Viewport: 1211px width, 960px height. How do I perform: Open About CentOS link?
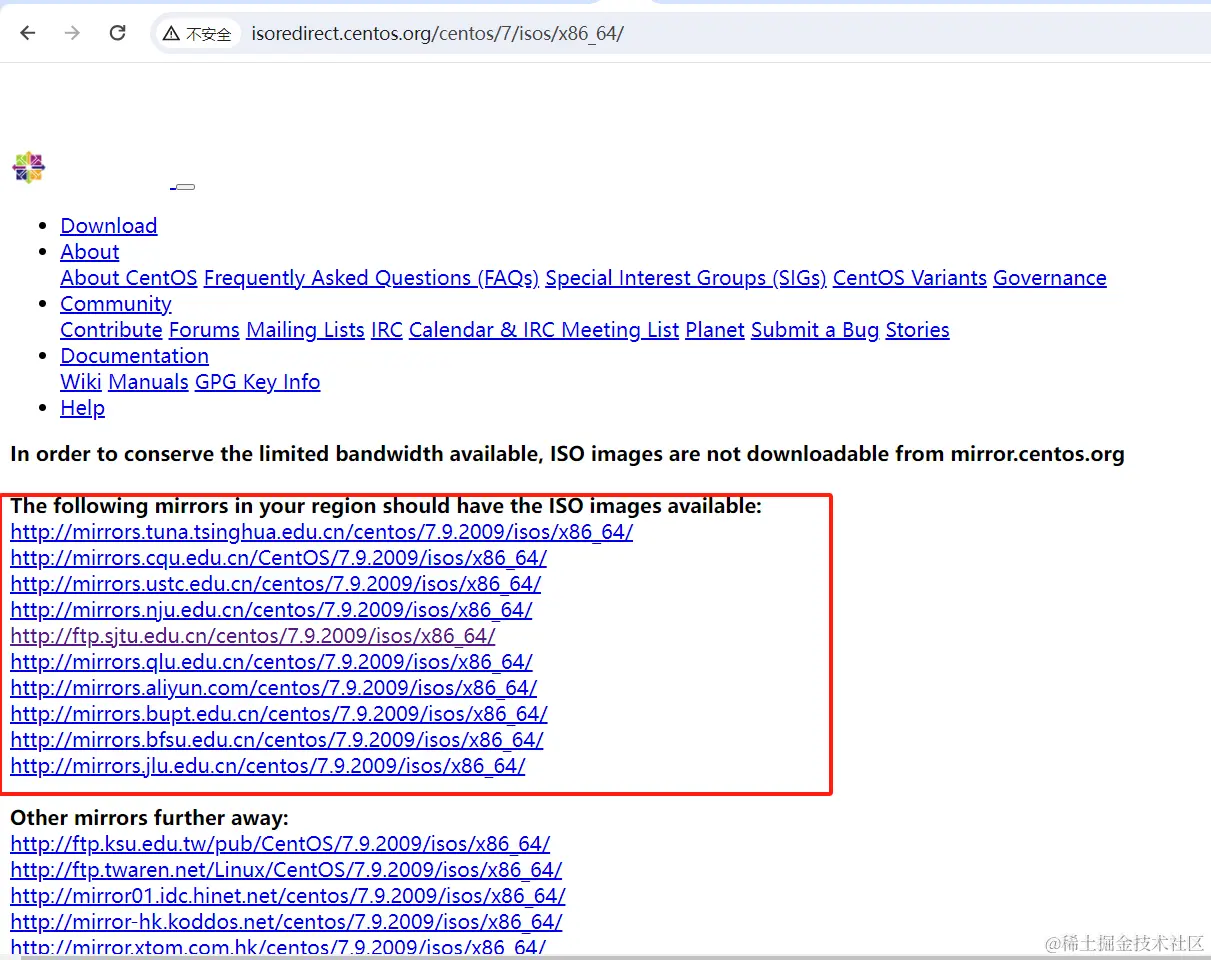(129, 278)
